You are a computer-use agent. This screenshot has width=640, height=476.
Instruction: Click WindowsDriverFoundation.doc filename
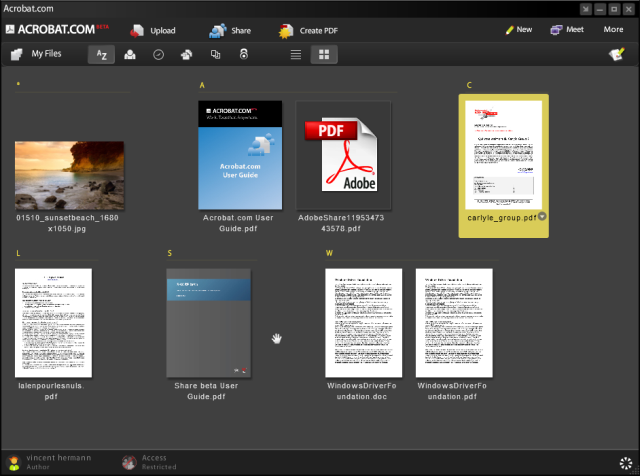(362, 391)
